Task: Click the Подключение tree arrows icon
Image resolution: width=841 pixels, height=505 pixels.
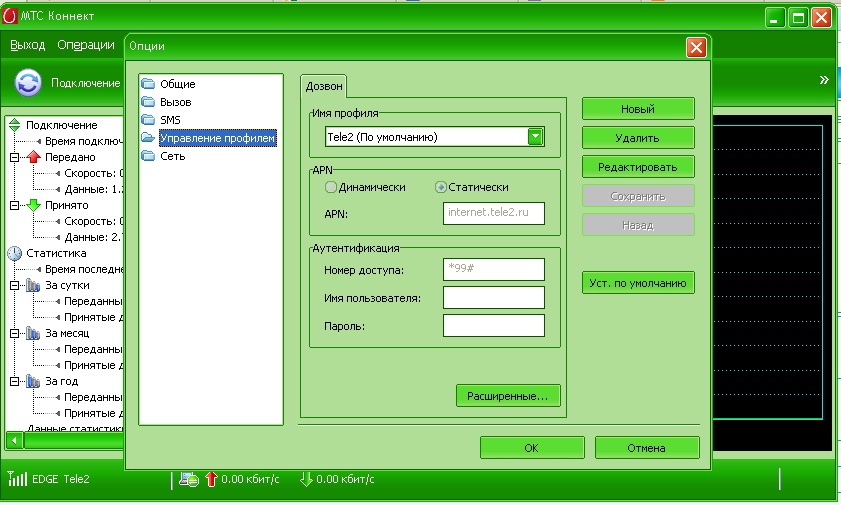Action: tap(14, 125)
